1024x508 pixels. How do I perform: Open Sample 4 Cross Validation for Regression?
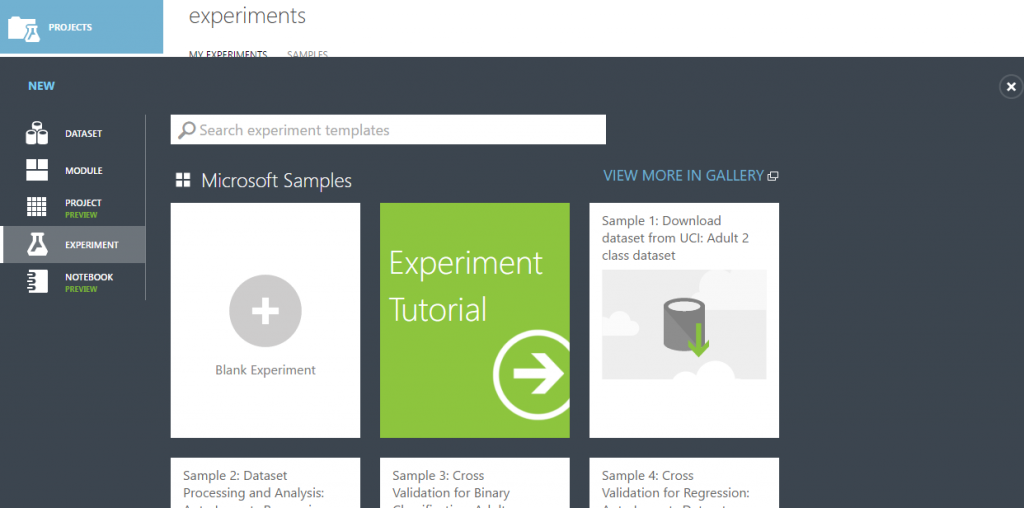(684, 483)
